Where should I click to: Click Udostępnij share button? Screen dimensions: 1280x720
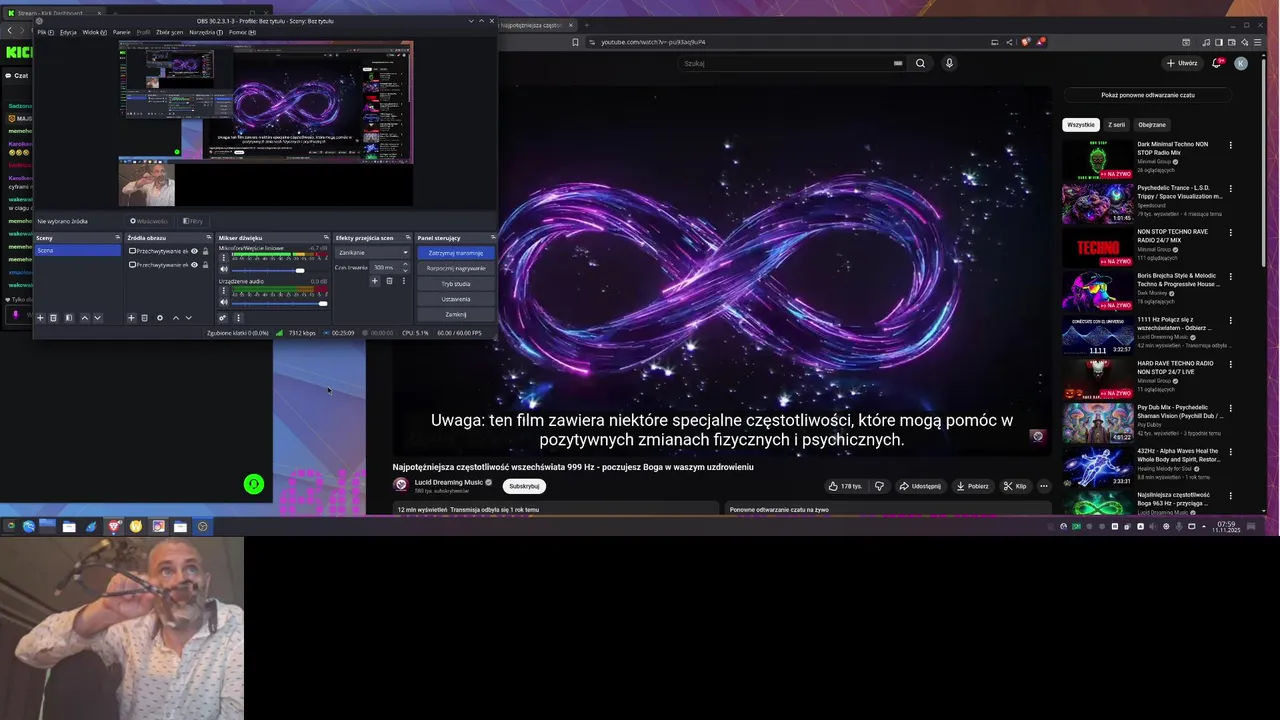click(x=920, y=486)
